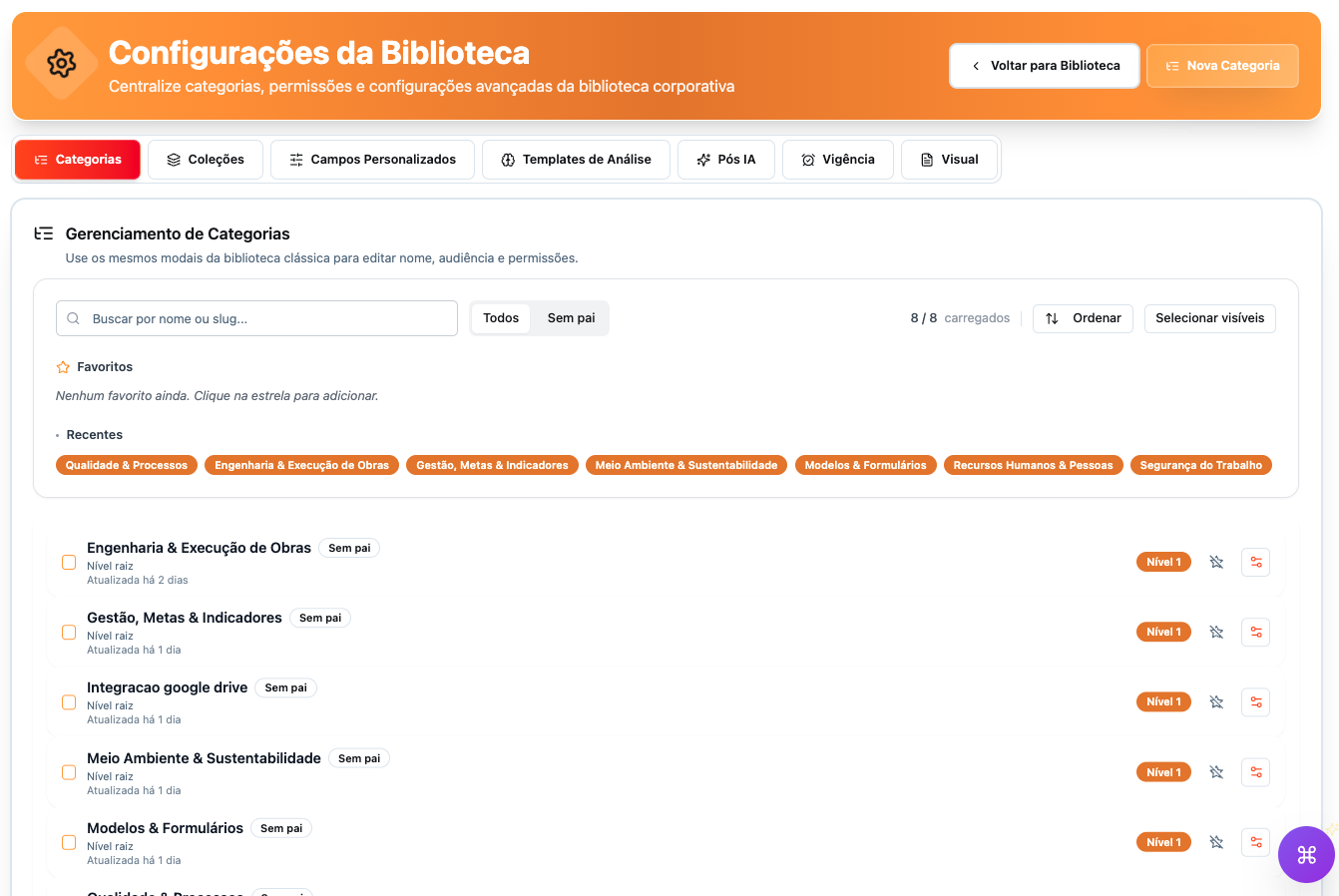1339x896 pixels.
Task: Check the checkbox for Integracao google drive
Action: 68,701
